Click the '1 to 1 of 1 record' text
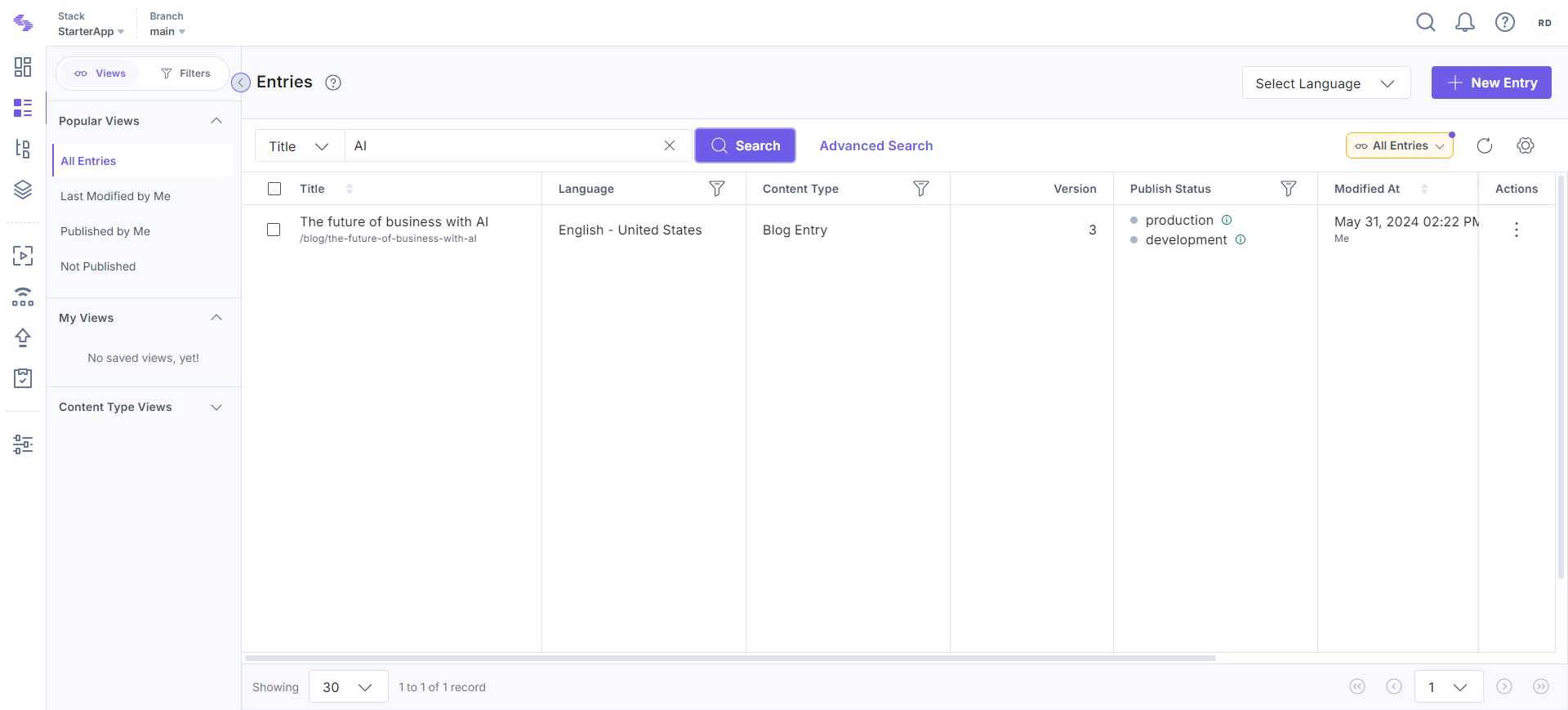This screenshot has height=710, width=1568. coord(442,687)
